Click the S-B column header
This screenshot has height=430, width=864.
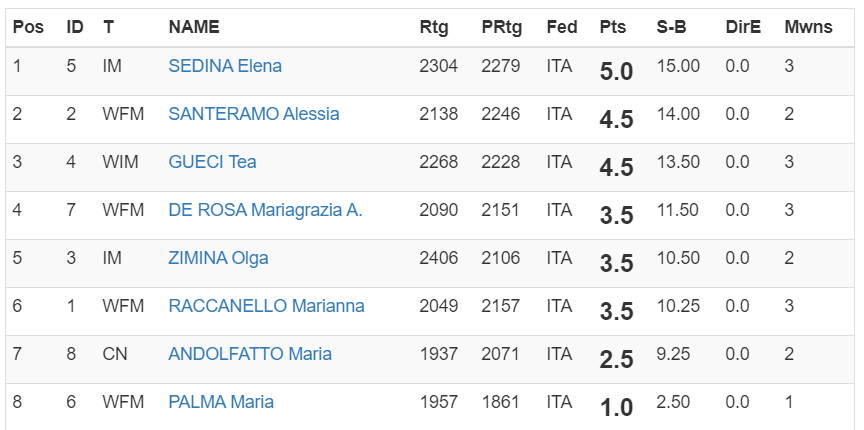pos(671,27)
